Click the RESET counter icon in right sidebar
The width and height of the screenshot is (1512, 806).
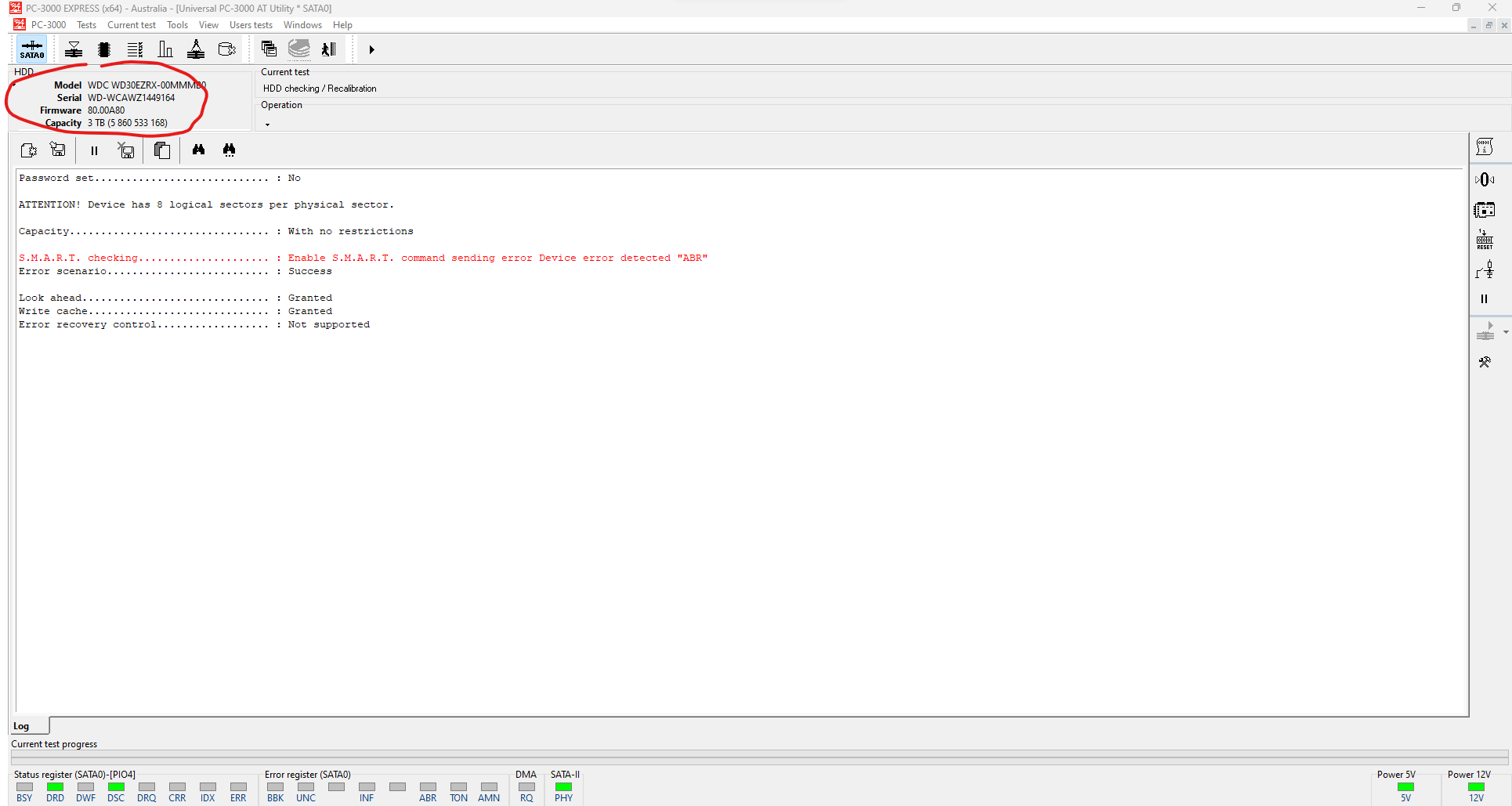1485,240
